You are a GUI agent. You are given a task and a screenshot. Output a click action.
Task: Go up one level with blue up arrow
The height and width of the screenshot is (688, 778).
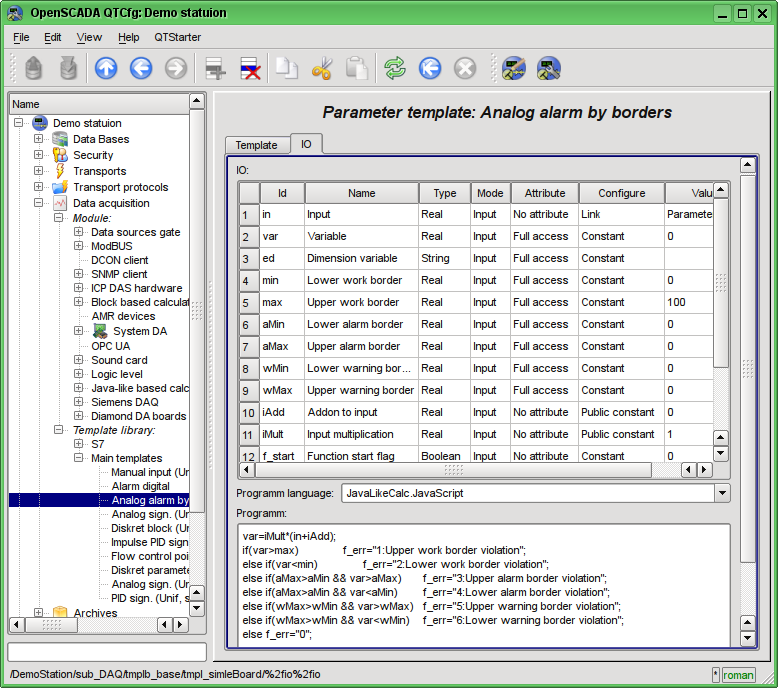coord(106,68)
